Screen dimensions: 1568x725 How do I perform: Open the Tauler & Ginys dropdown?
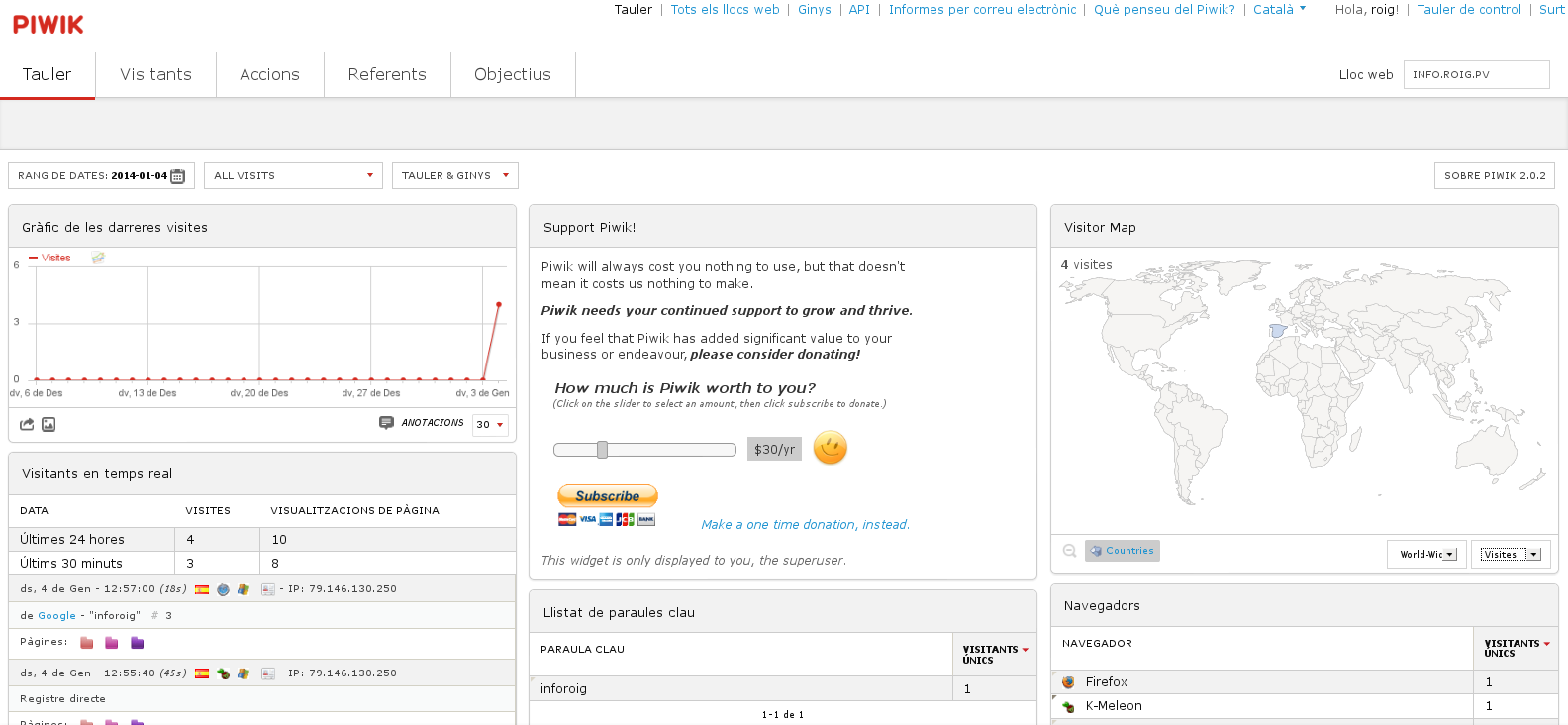pos(455,176)
